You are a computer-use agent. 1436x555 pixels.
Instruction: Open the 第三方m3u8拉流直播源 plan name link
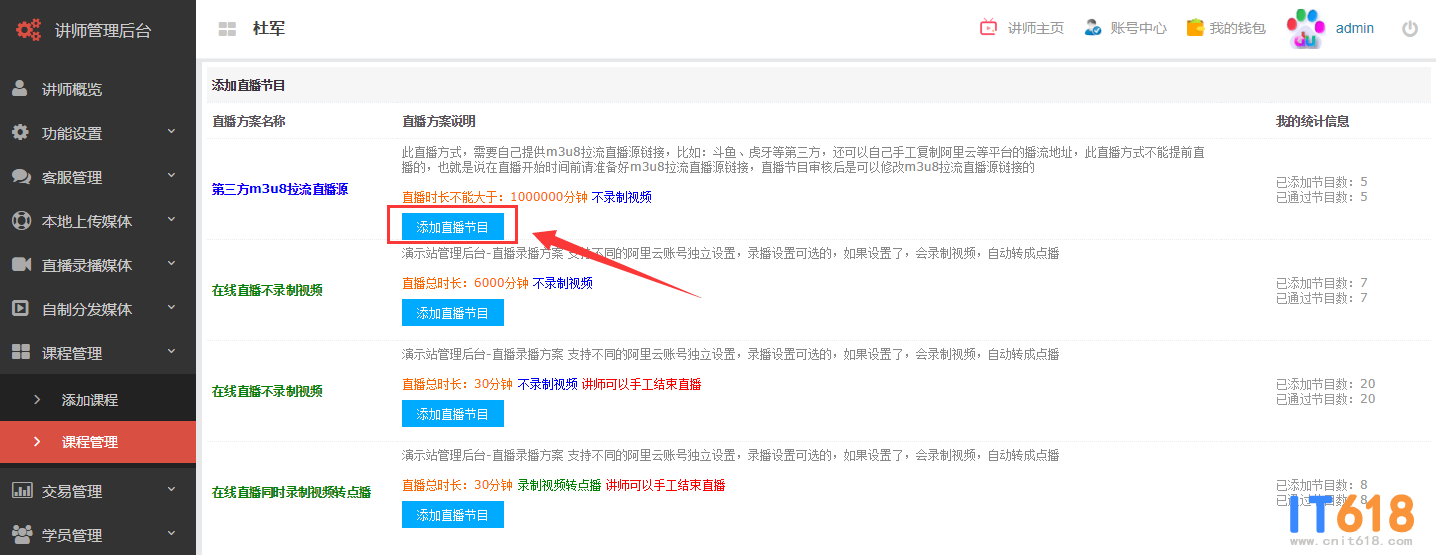tap(280, 189)
